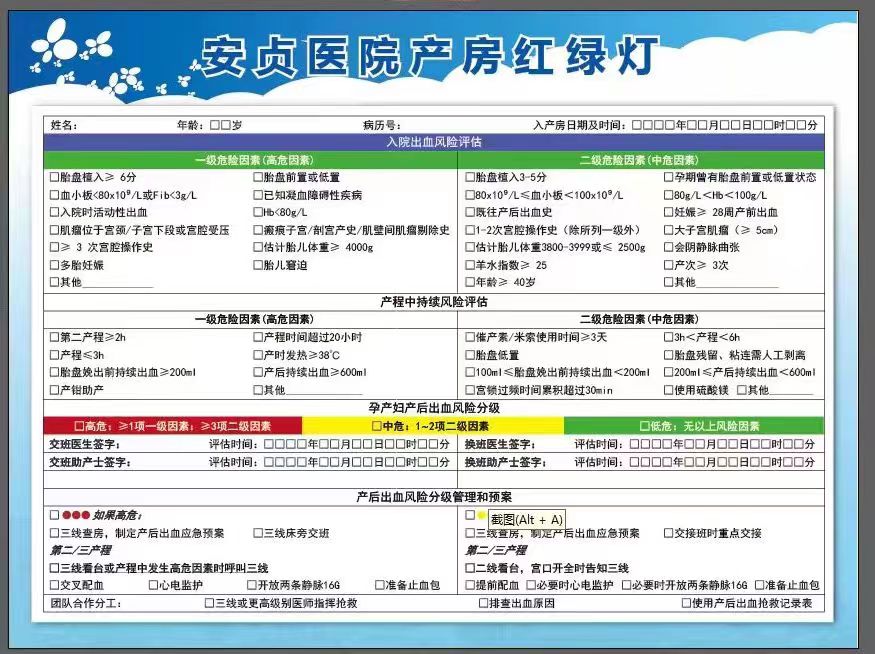
Task: Check 使用产后出血抢救记录表 box
Action: 686,603
